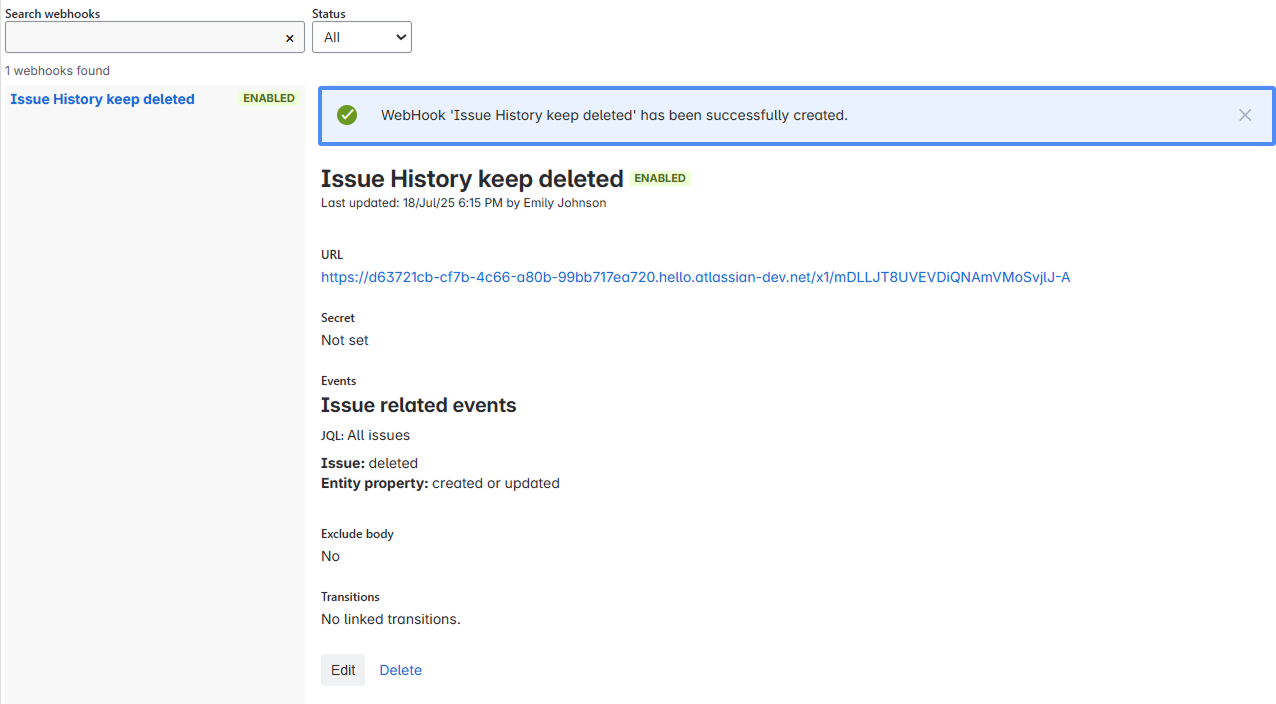Click the green success checkmark icon
The height and width of the screenshot is (704, 1276).
tap(347, 115)
